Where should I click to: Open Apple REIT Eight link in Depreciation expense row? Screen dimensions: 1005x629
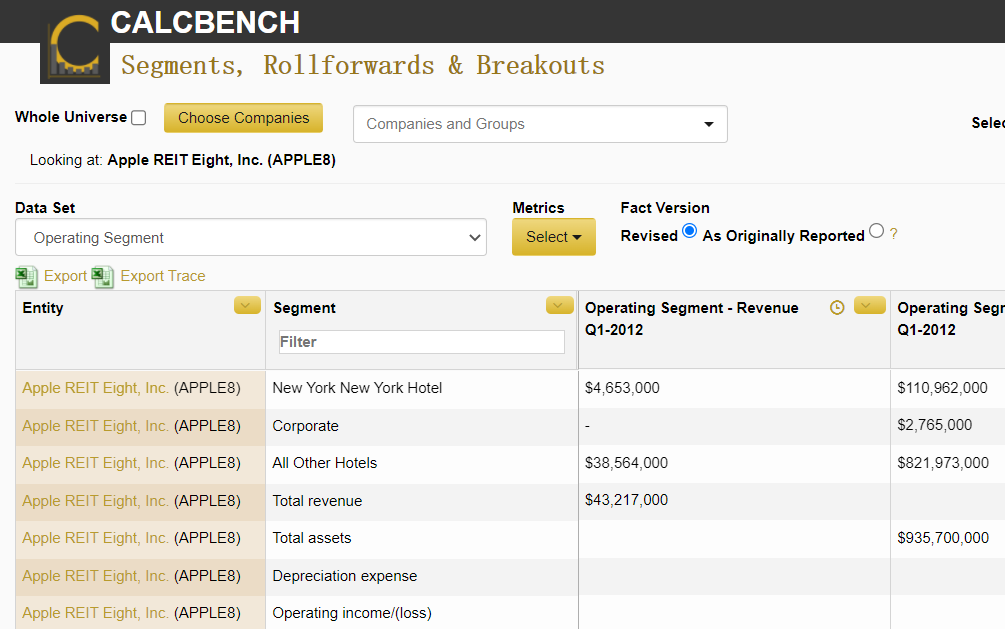coord(96,576)
